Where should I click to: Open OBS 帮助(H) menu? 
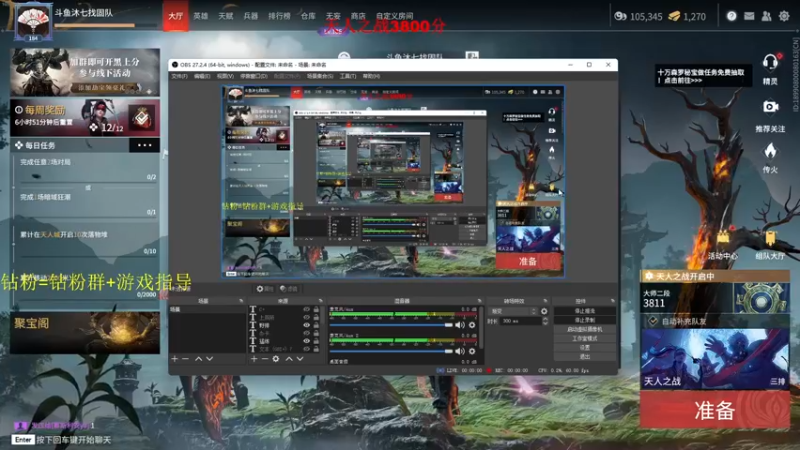coord(371,76)
